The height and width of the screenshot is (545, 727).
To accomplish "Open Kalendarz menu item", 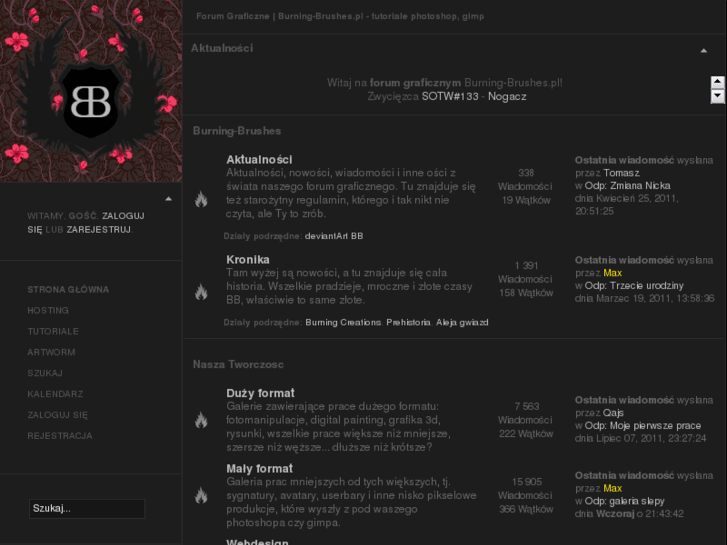I will (55, 394).
